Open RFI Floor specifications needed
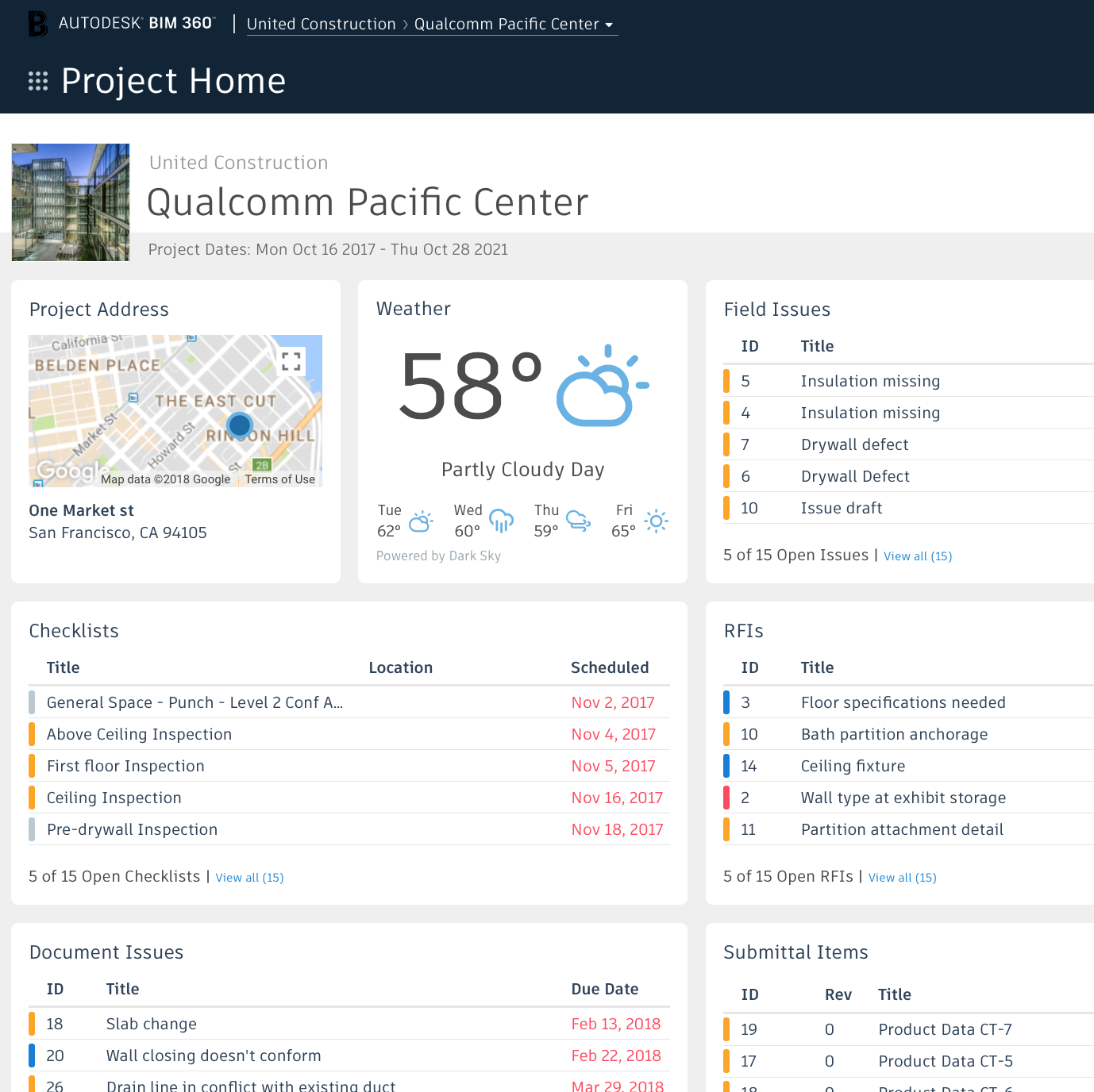The image size is (1094, 1092). pos(908,702)
